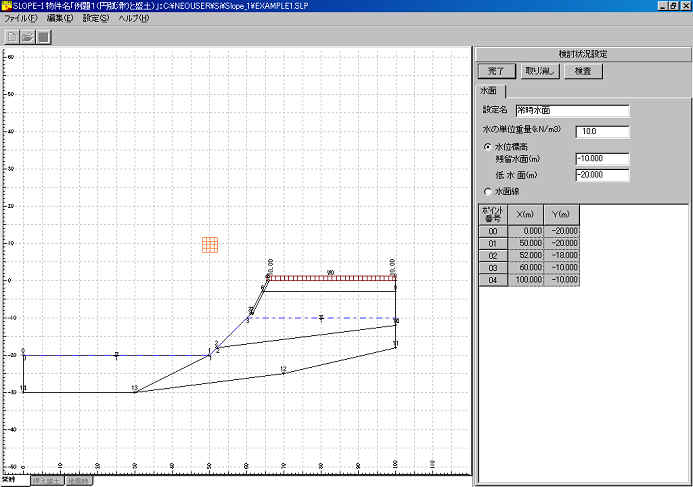Click the open file toolbar icon

pos(28,37)
